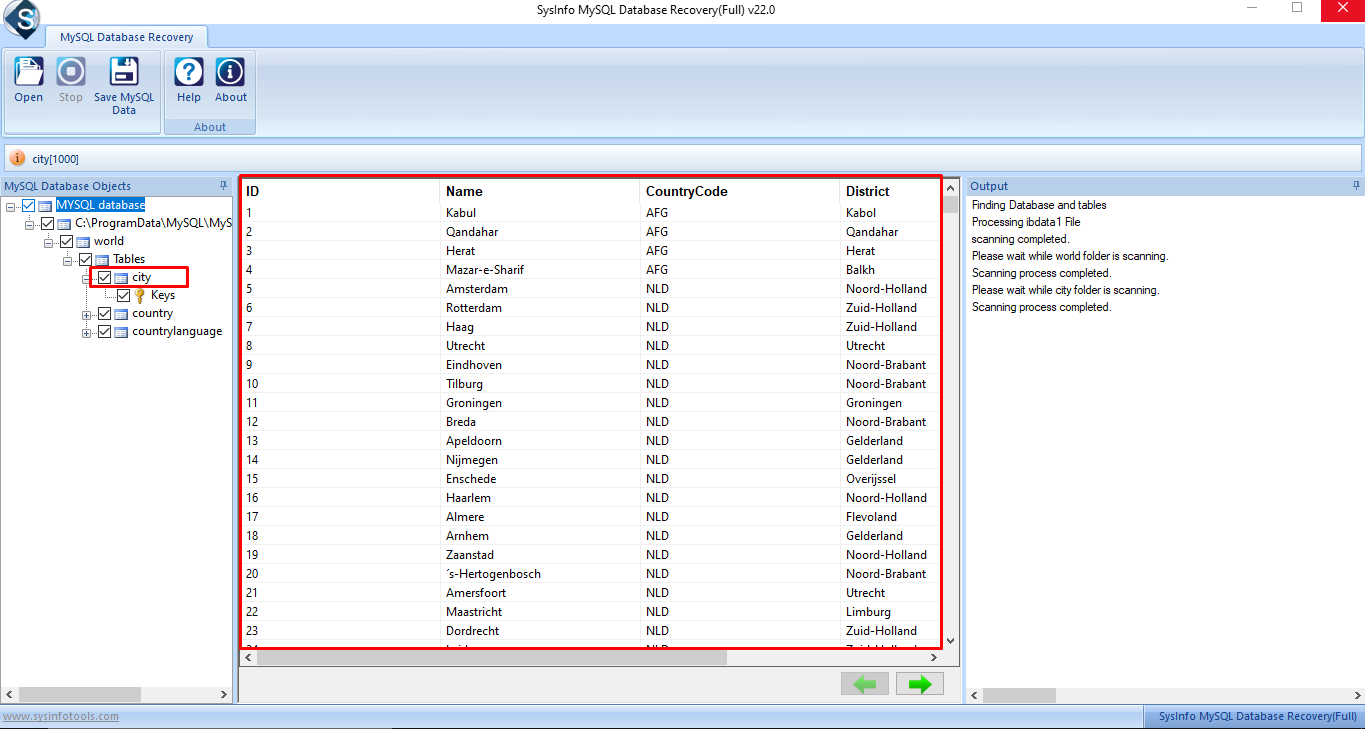Image resolution: width=1365 pixels, height=729 pixels.
Task: Pin the Output panel
Action: coord(1356,186)
